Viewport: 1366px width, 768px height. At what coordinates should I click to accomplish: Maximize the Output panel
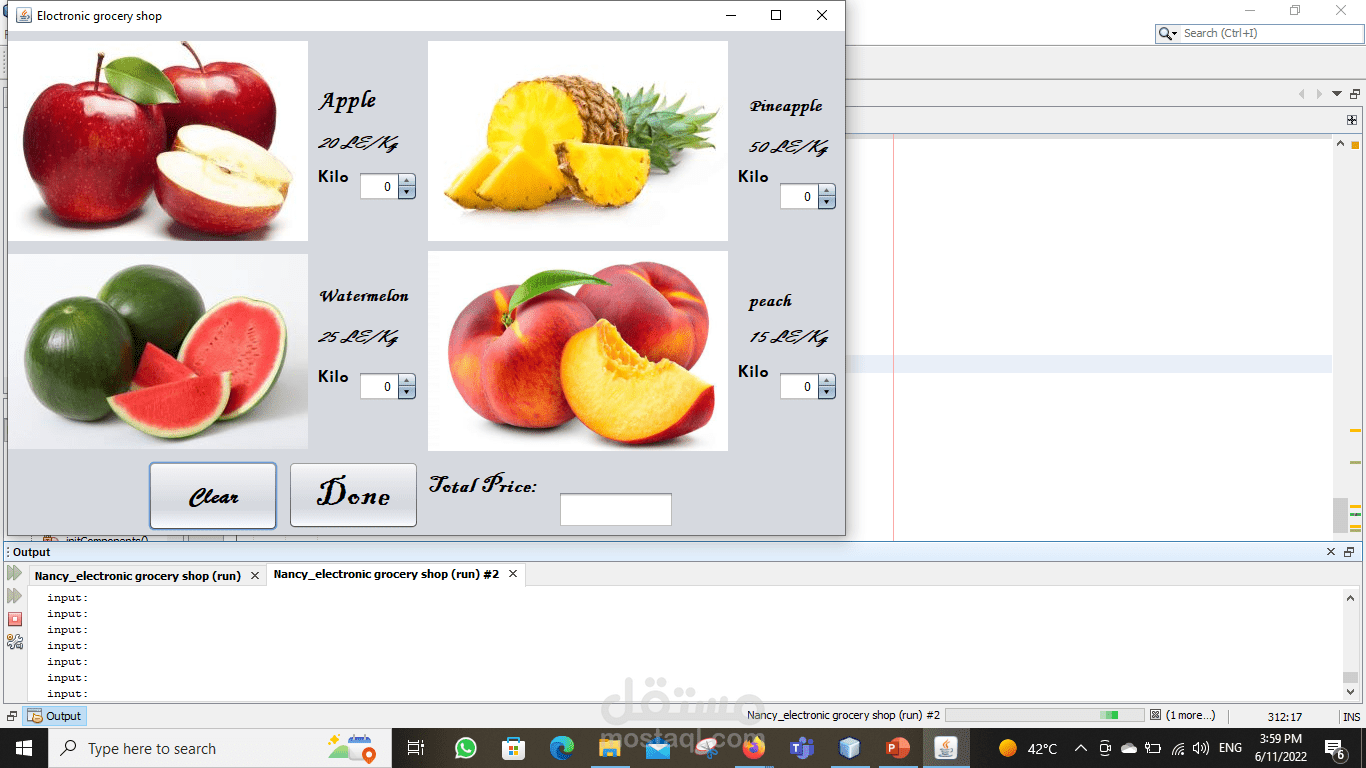click(1349, 552)
